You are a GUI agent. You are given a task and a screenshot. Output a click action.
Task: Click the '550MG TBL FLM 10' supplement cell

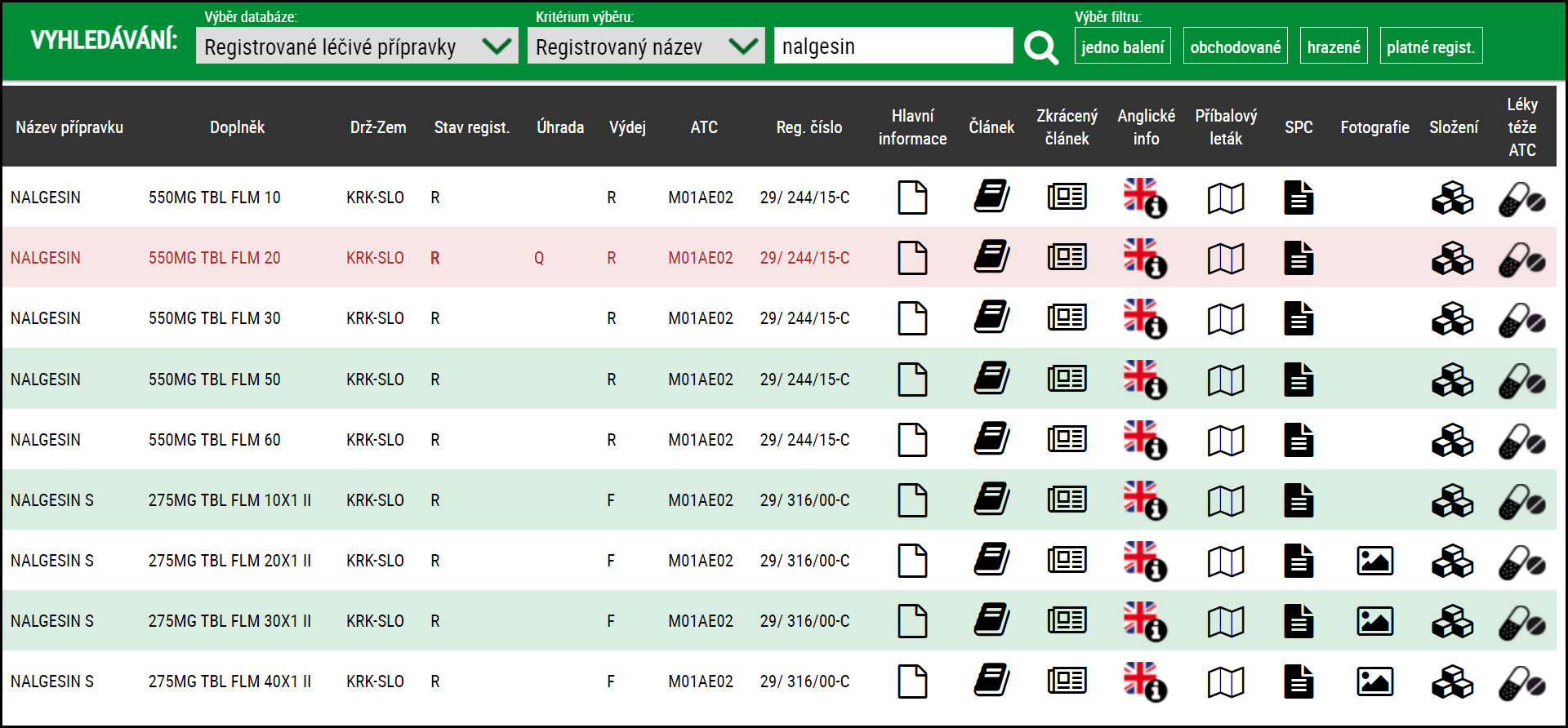[x=215, y=198]
